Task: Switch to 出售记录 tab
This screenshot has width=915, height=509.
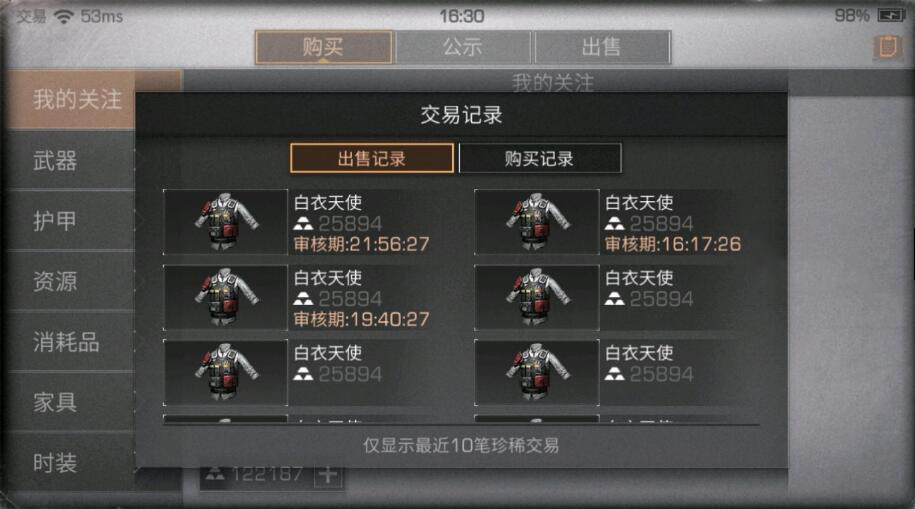Action: (x=372, y=158)
